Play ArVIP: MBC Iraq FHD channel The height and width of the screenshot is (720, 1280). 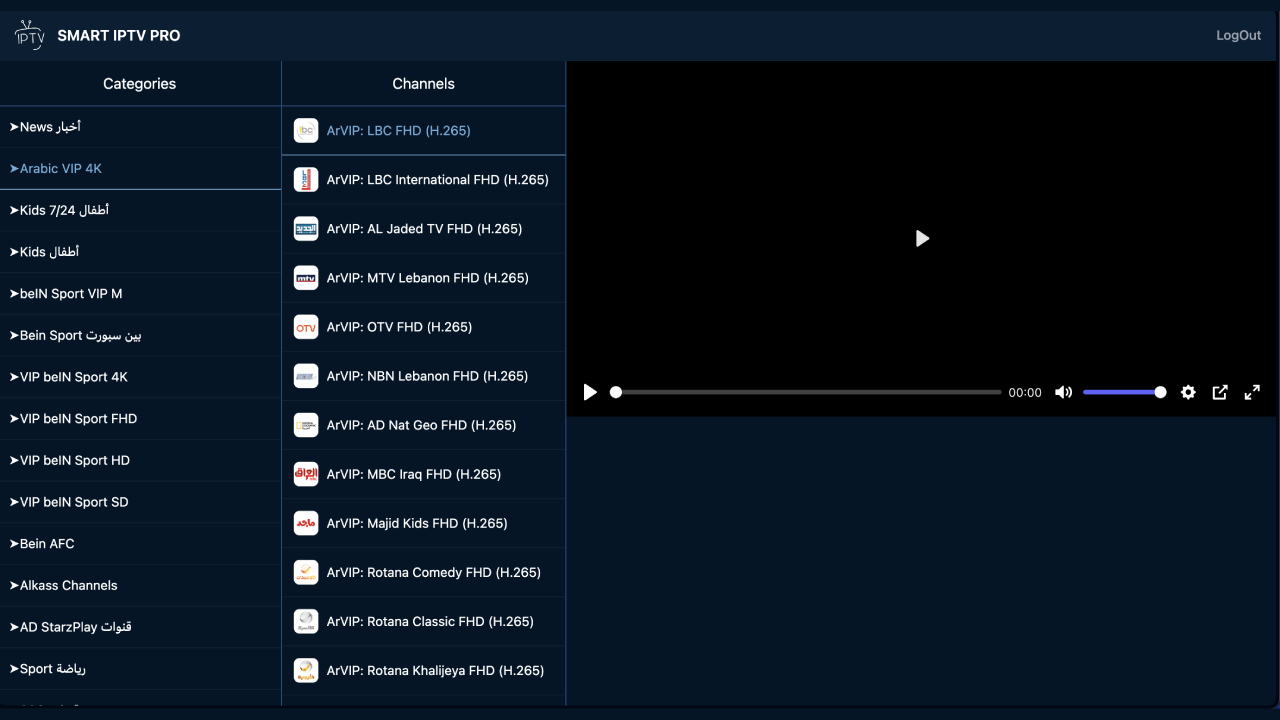pyautogui.click(x=424, y=474)
